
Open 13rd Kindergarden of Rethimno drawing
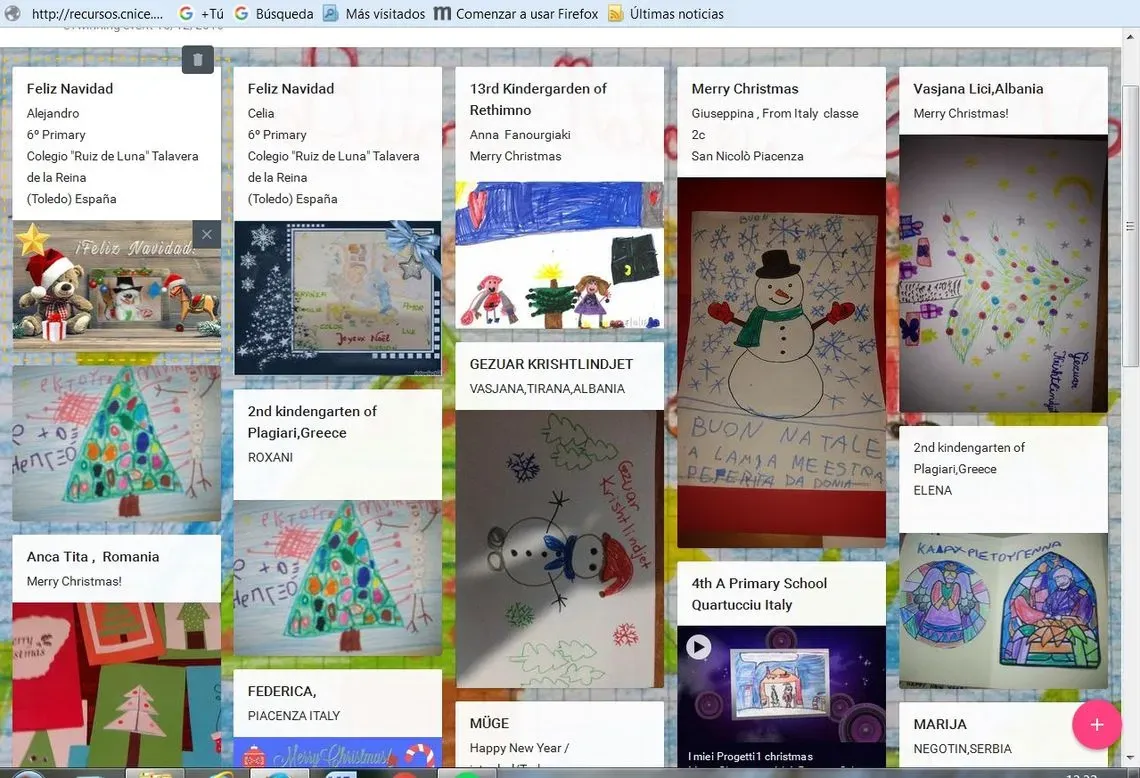coord(559,254)
